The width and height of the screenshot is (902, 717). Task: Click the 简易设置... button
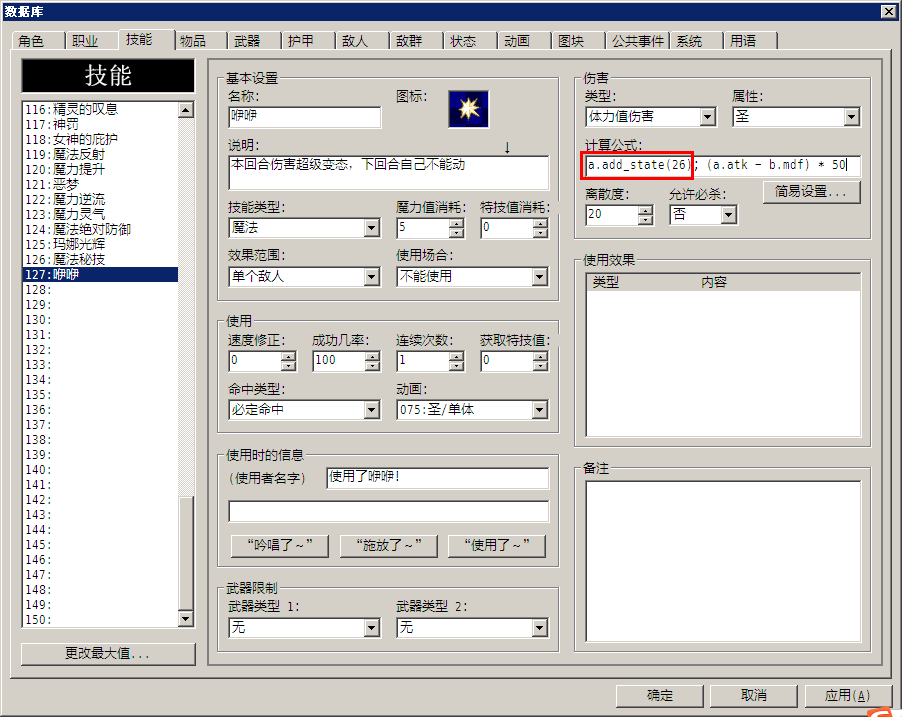point(811,192)
